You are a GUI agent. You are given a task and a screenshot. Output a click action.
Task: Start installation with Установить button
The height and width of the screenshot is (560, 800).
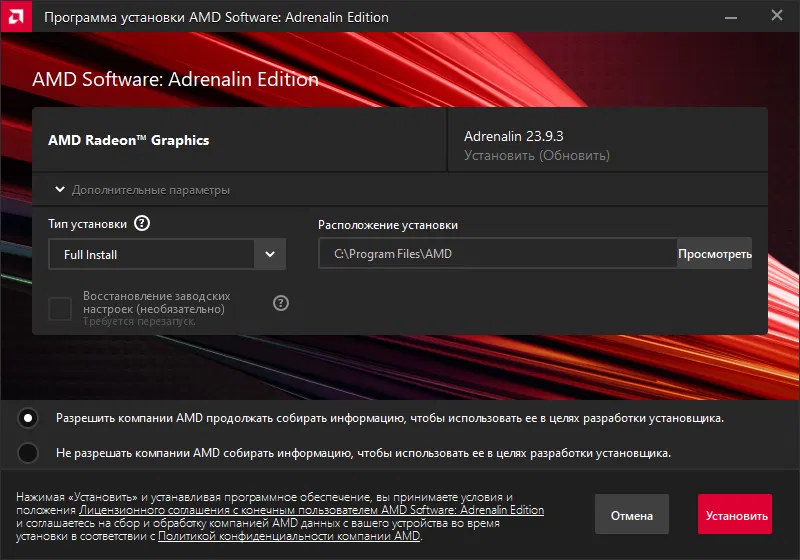[735, 515]
